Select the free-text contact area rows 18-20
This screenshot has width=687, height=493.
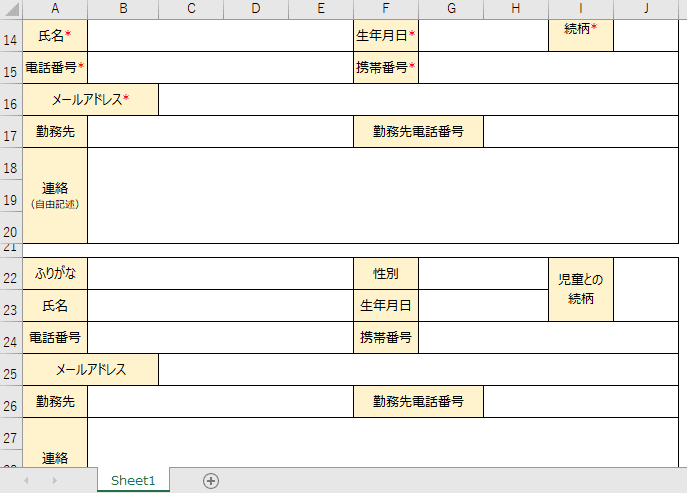click(x=383, y=195)
